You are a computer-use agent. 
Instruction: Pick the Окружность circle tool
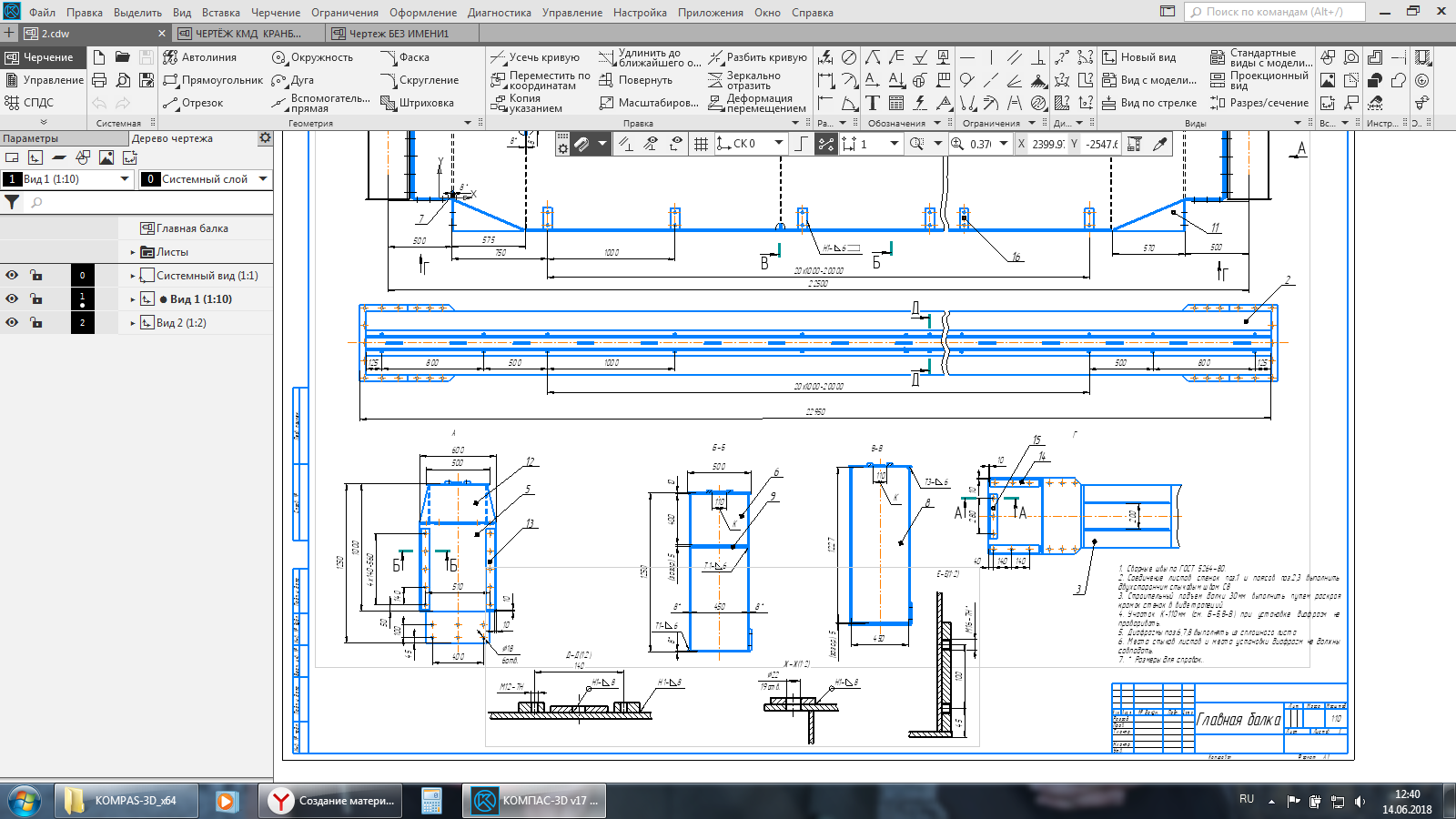point(312,57)
